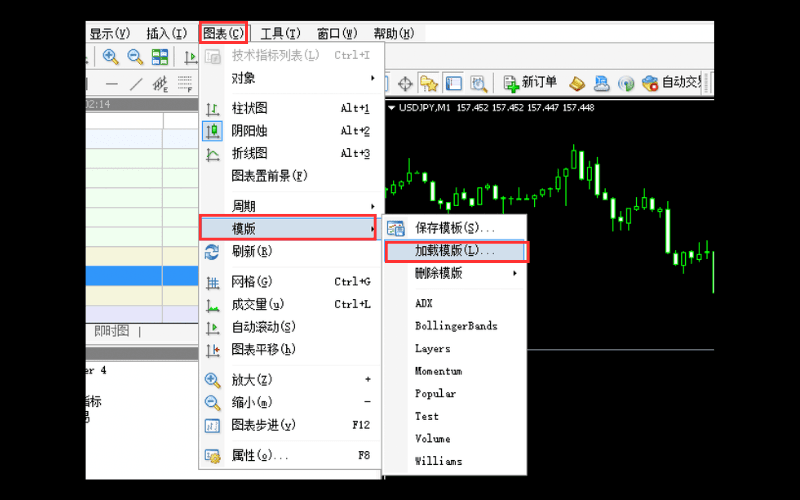
Task: Select the trendline drawing tool
Action: point(136,84)
